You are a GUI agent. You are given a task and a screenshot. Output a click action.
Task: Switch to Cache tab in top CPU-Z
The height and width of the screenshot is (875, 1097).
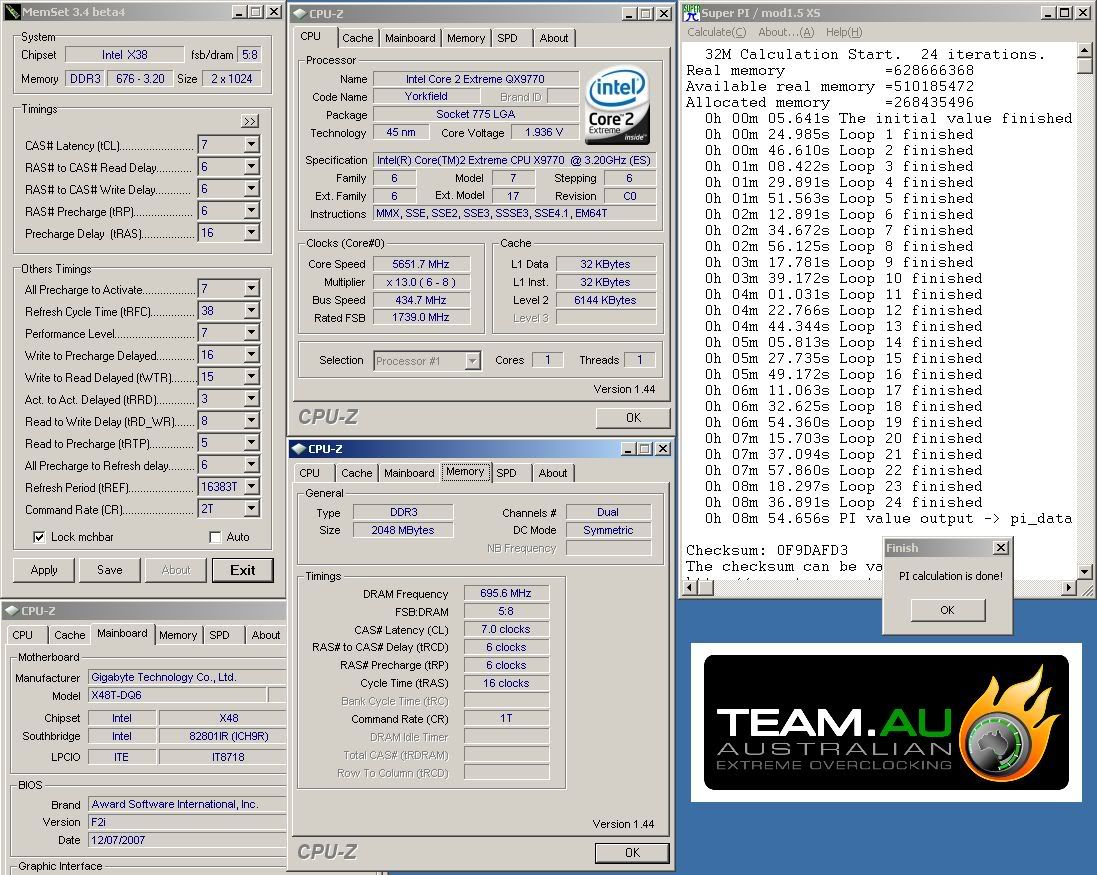[358, 38]
